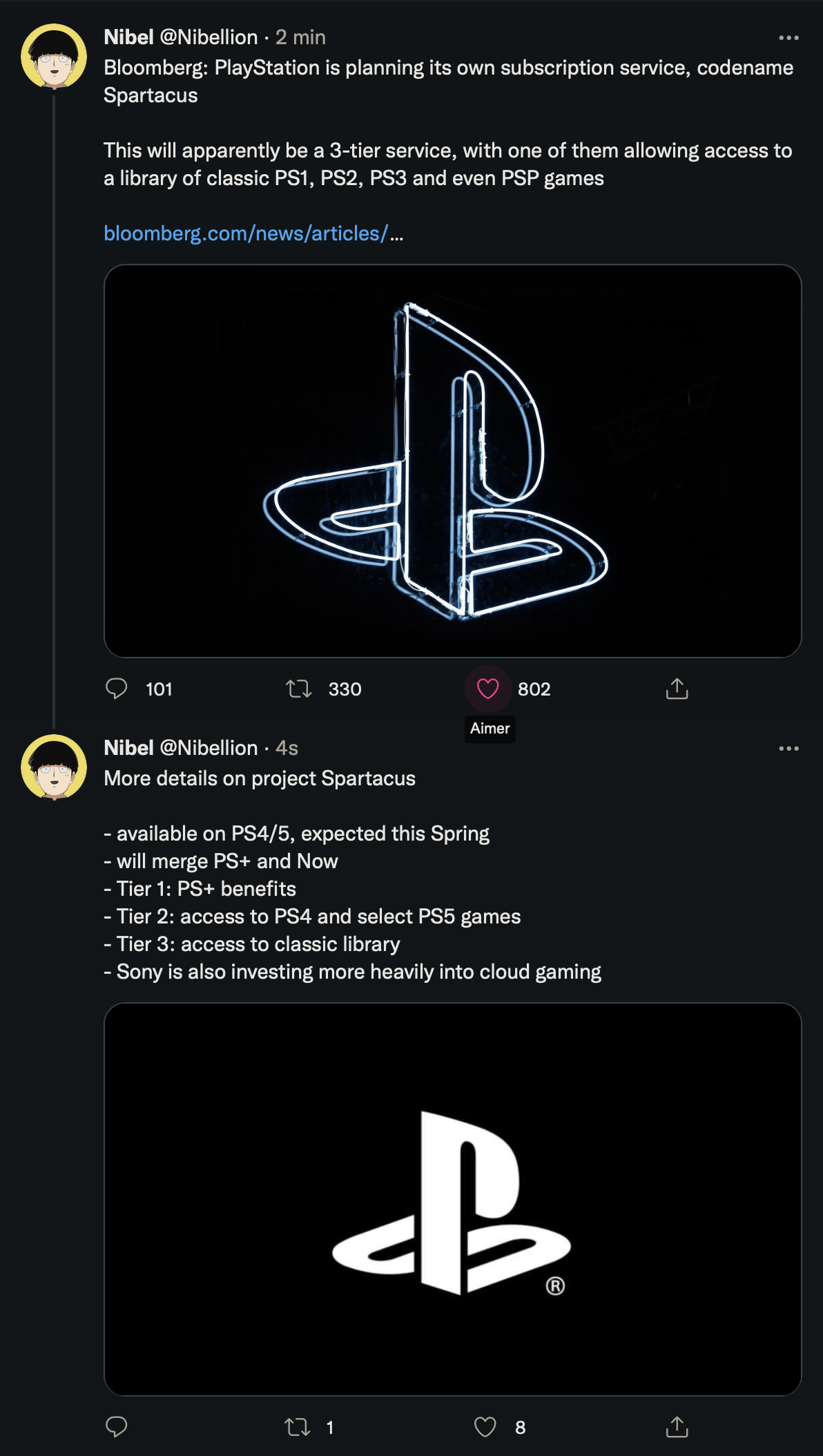The image size is (823, 1456).
Task: Open Nibel's avatar on the first tweet
Action: tap(54, 57)
